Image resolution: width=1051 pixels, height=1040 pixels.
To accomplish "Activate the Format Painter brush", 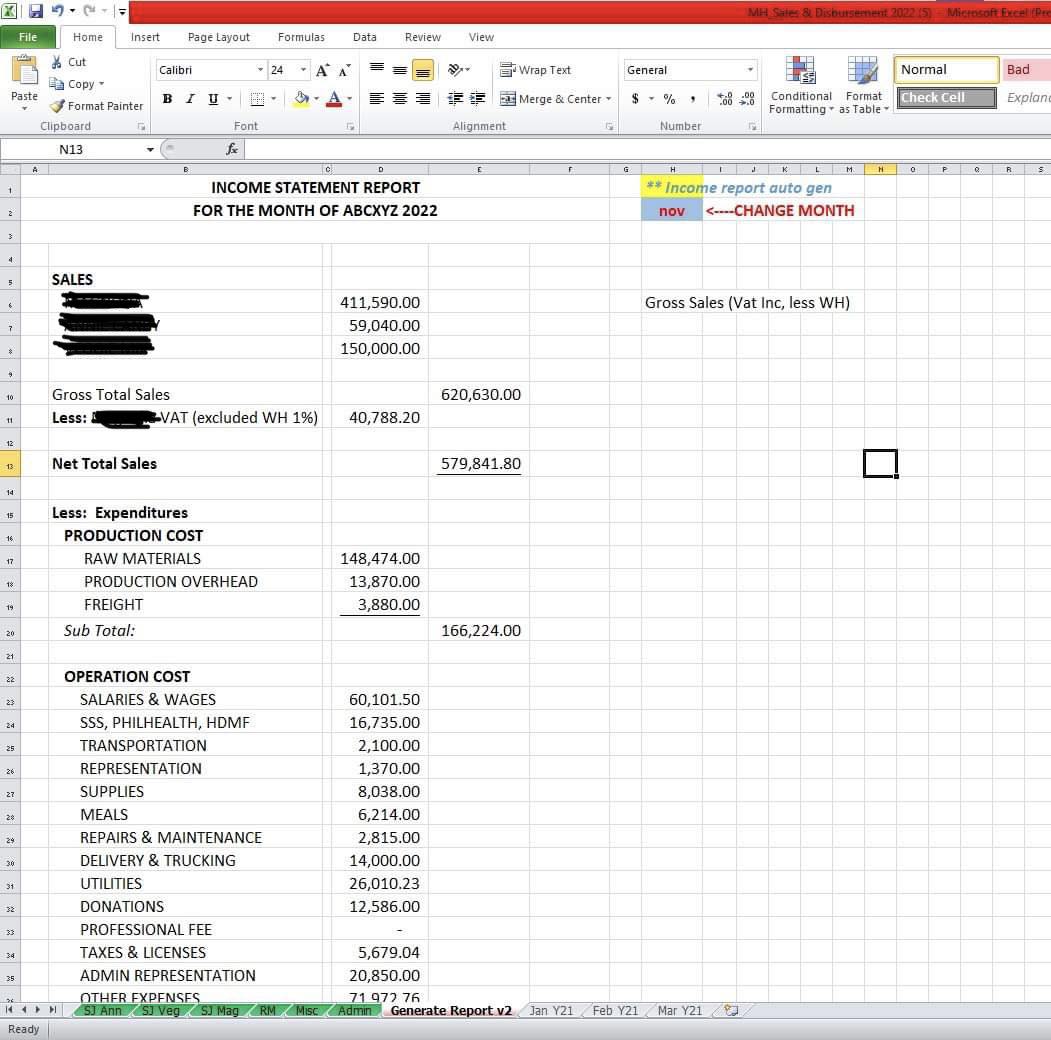I will pyautogui.click(x=58, y=106).
